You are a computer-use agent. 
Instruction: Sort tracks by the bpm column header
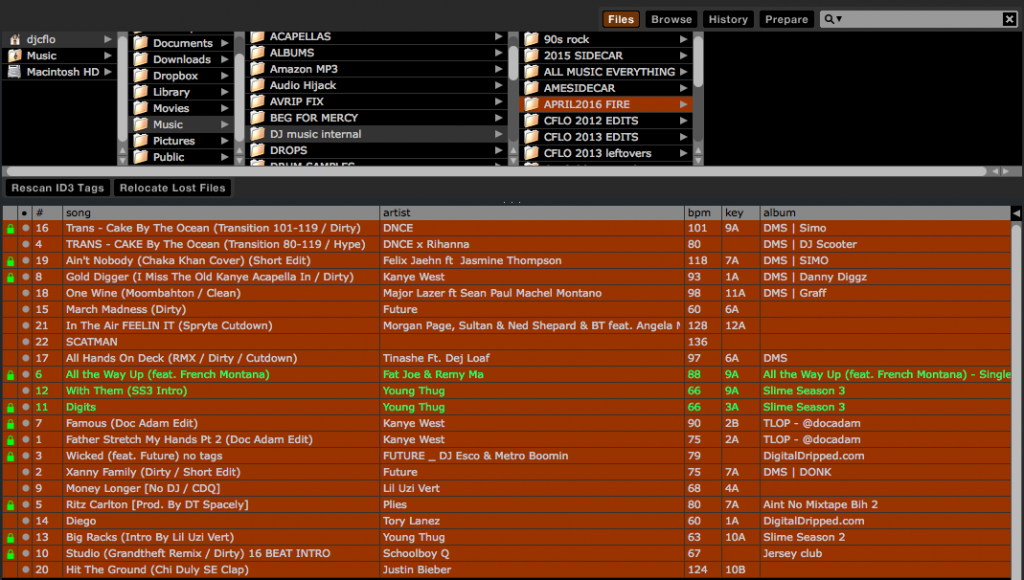tap(703, 213)
